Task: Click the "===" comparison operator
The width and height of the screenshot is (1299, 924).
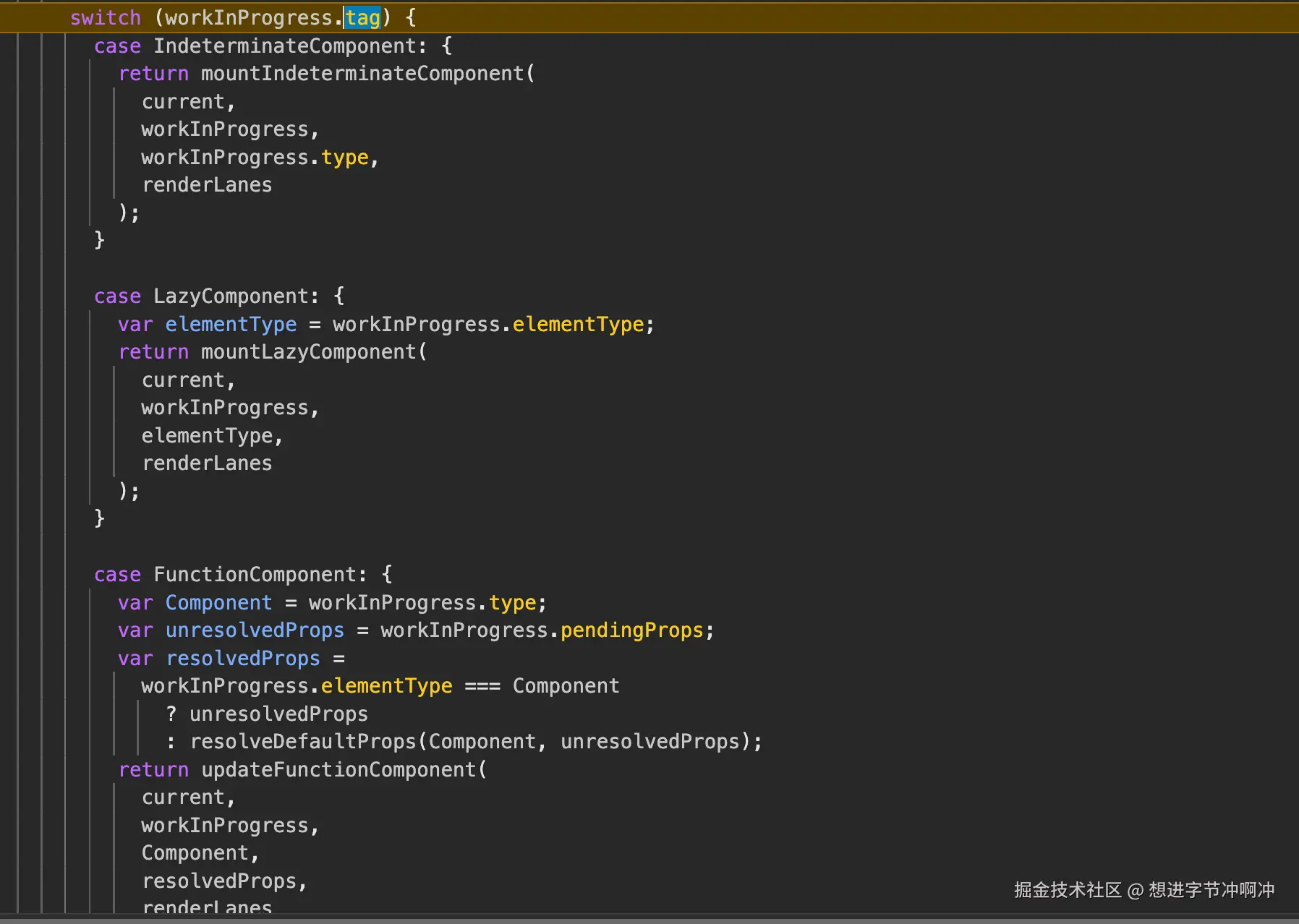Action: (482, 685)
